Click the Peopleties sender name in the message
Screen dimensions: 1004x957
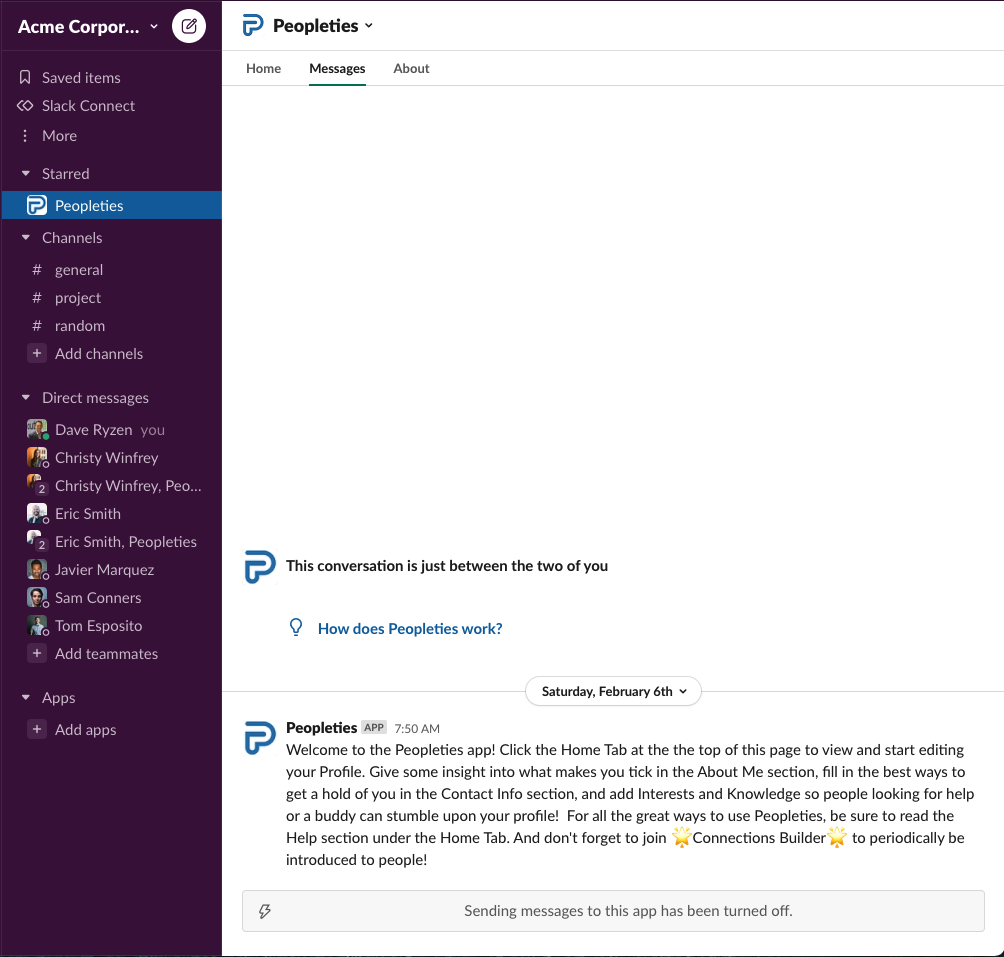click(321, 728)
